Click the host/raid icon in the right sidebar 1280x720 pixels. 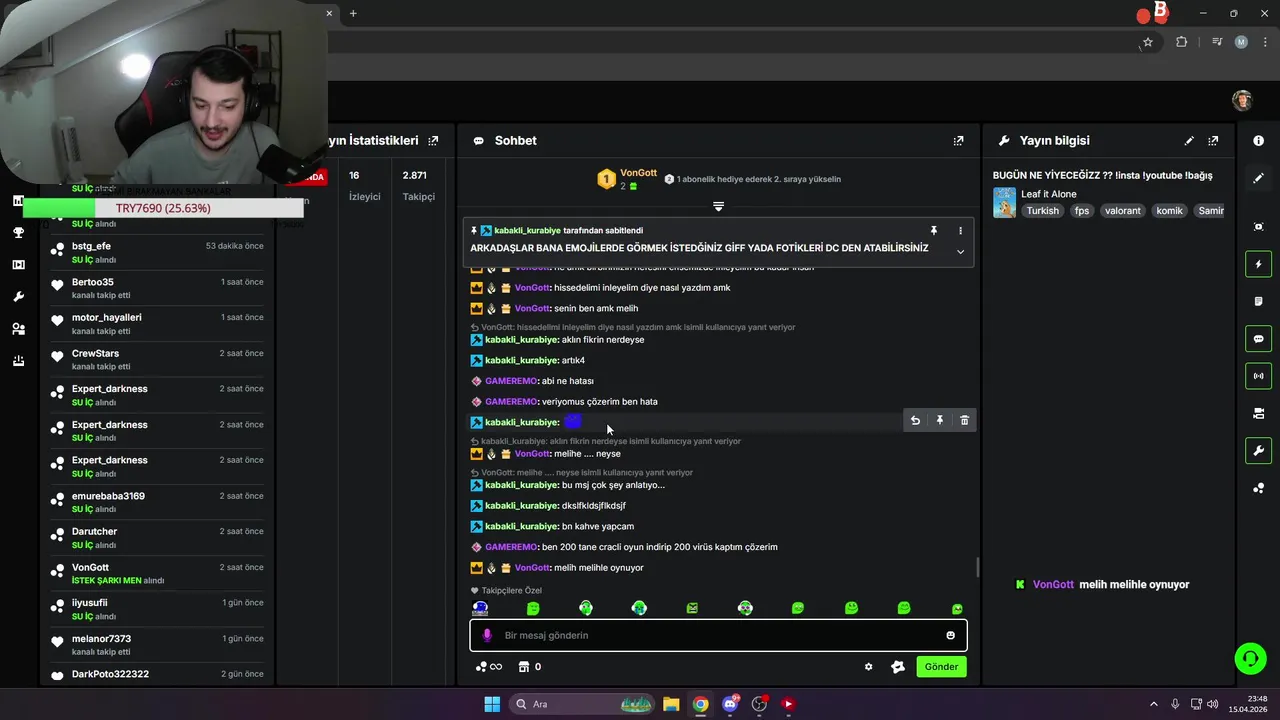1258,413
